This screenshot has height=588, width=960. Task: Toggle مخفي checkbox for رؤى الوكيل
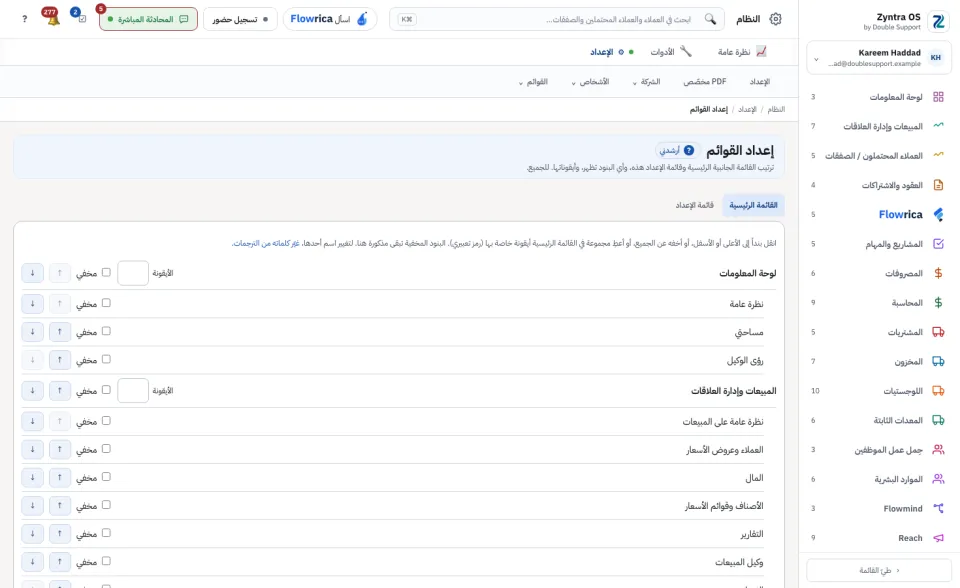106,360
